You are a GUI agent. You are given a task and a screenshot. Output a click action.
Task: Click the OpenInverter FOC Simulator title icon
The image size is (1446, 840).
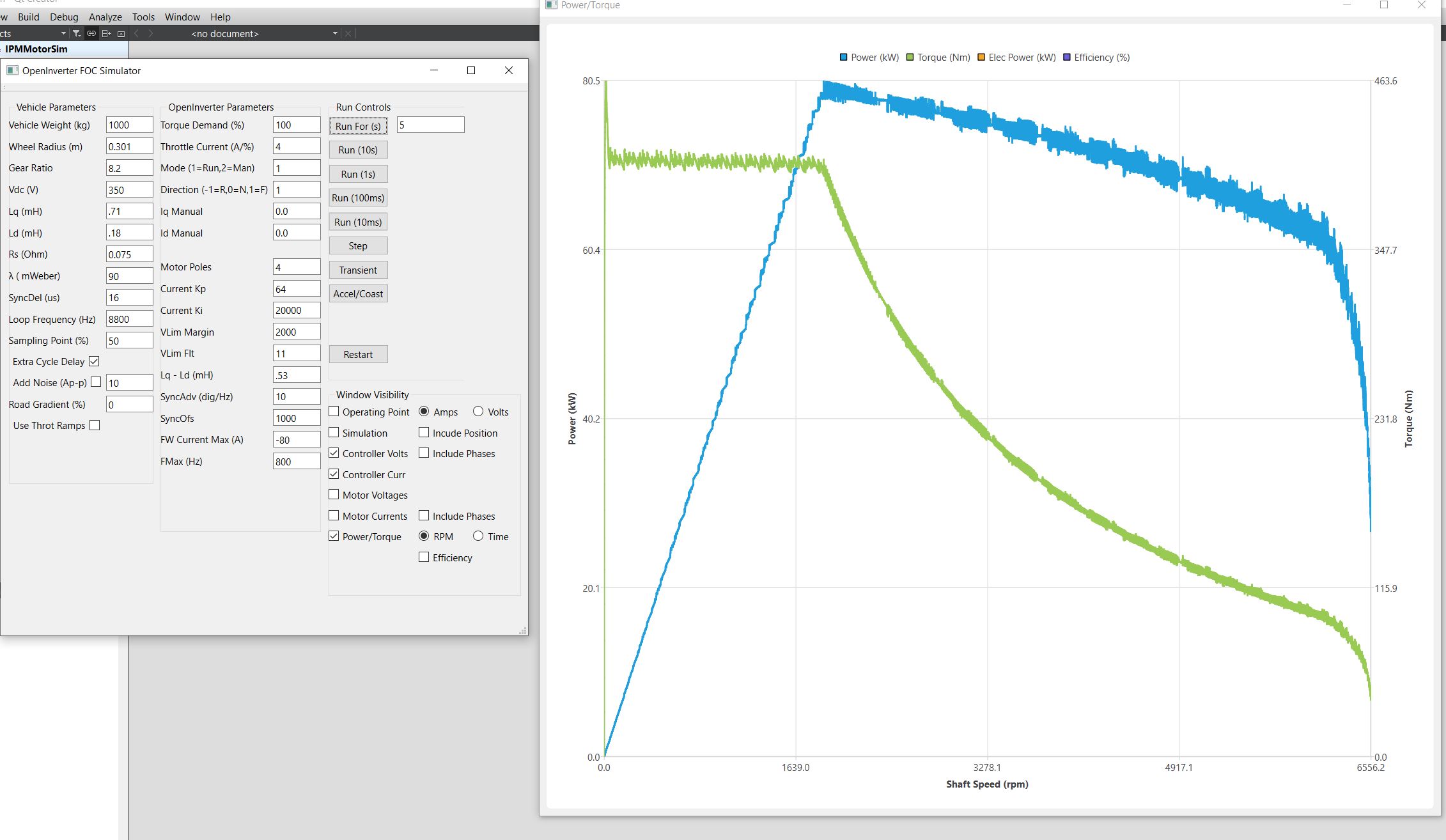(x=12, y=70)
